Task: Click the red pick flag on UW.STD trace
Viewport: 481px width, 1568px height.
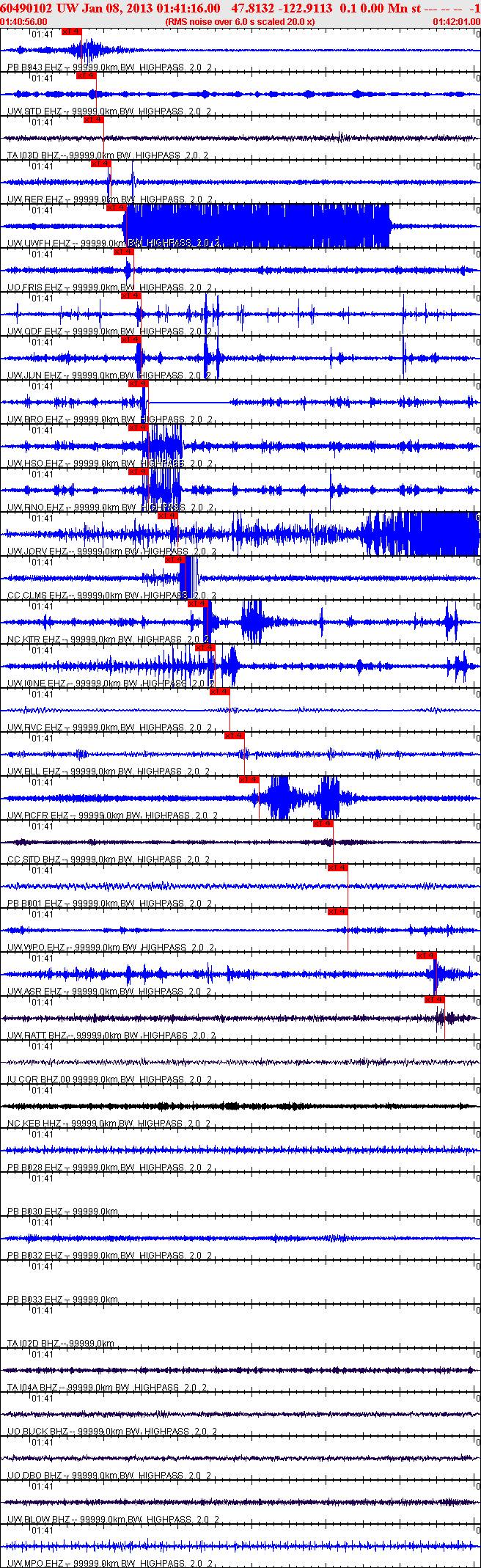Action: point(87,76)
